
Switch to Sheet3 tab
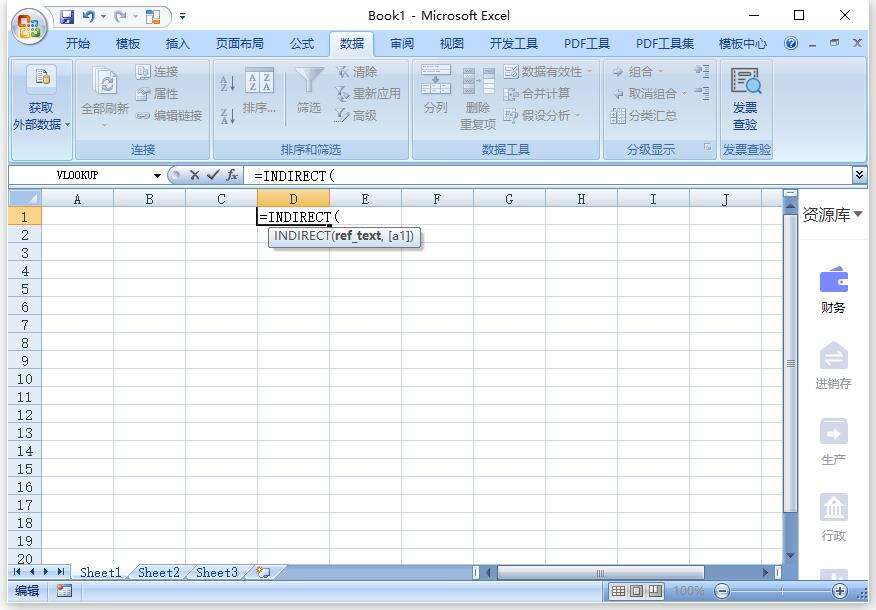[217, 573]
